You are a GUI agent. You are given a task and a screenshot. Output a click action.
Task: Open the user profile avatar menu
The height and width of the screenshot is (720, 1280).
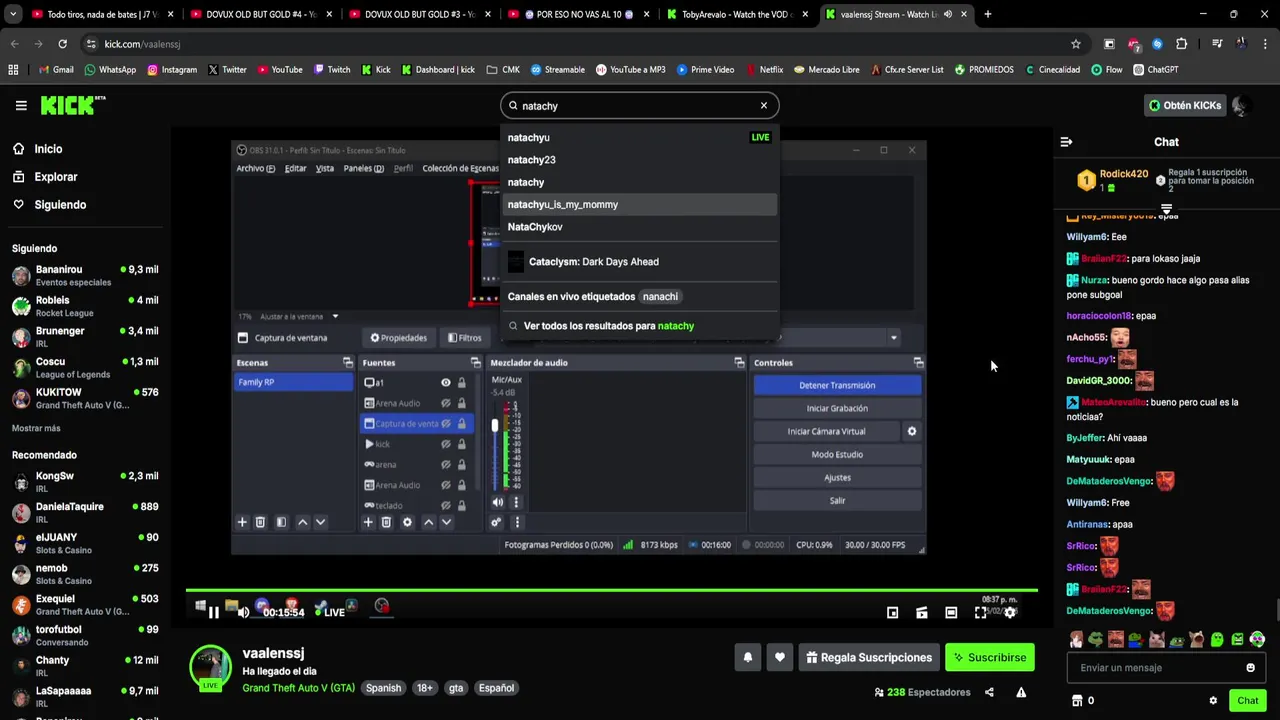tap(1241, 105)
